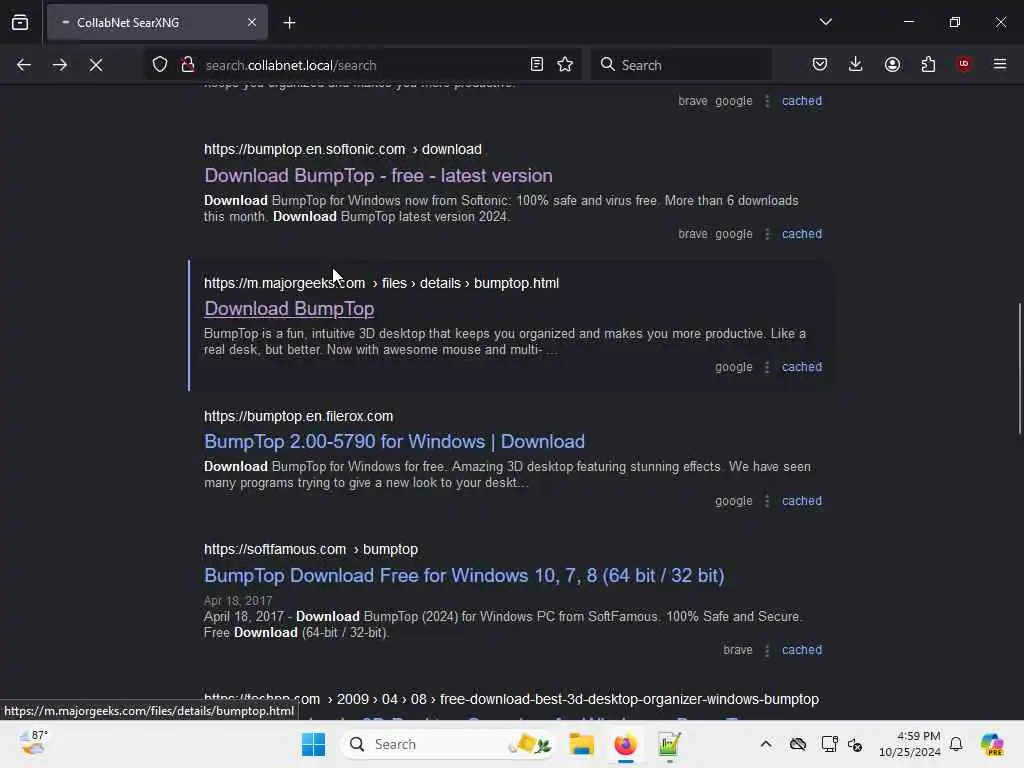Image resolution: width=1024 pixels, height=768 pixels.
Task: Open 'BumpTop 2.00-5790 for Windows | Download' link
Action: (394, 442)
